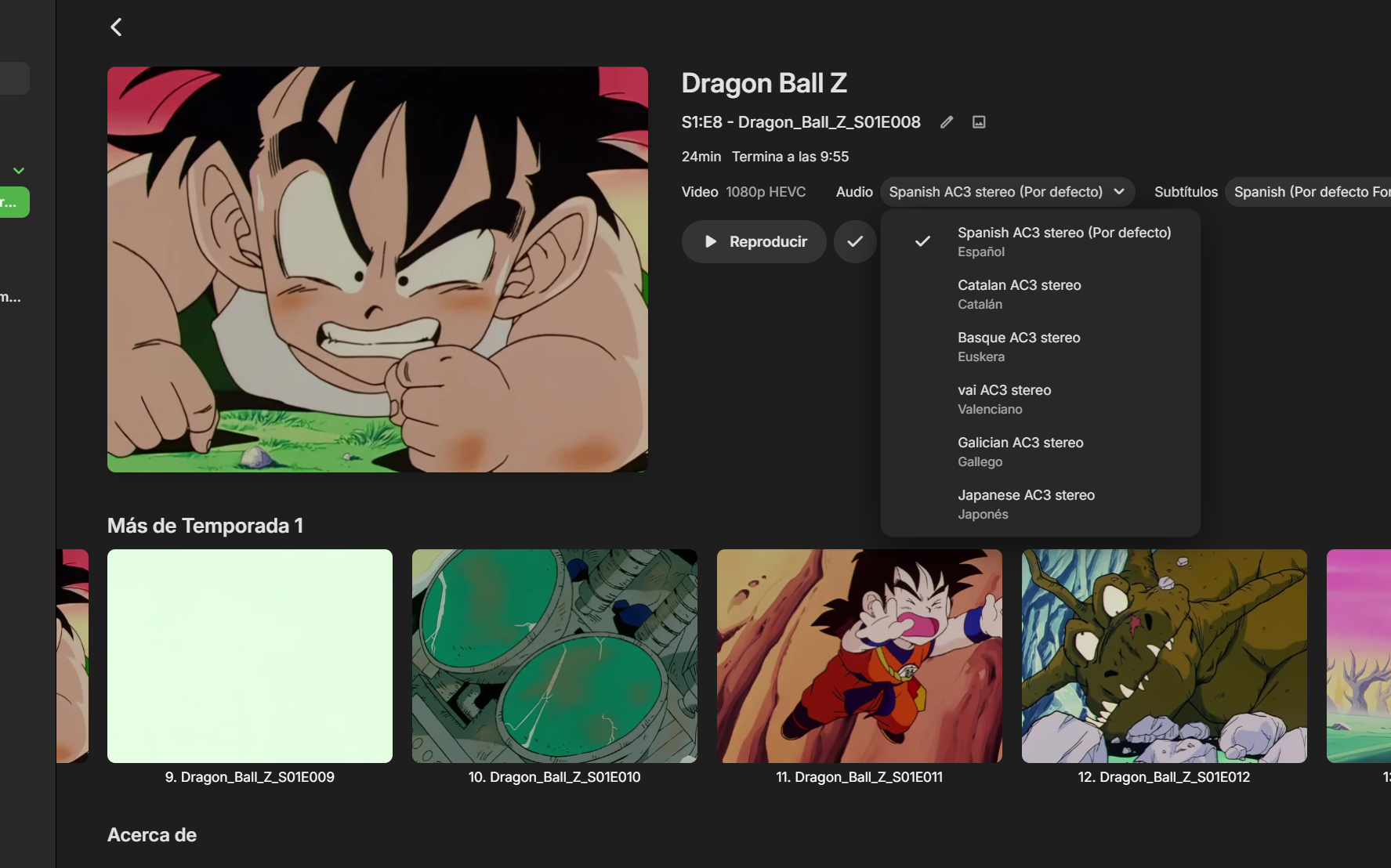Select the green highlighted sidebar item
The height and width of the screenshot is (868, 1391).
coord(14,202)
